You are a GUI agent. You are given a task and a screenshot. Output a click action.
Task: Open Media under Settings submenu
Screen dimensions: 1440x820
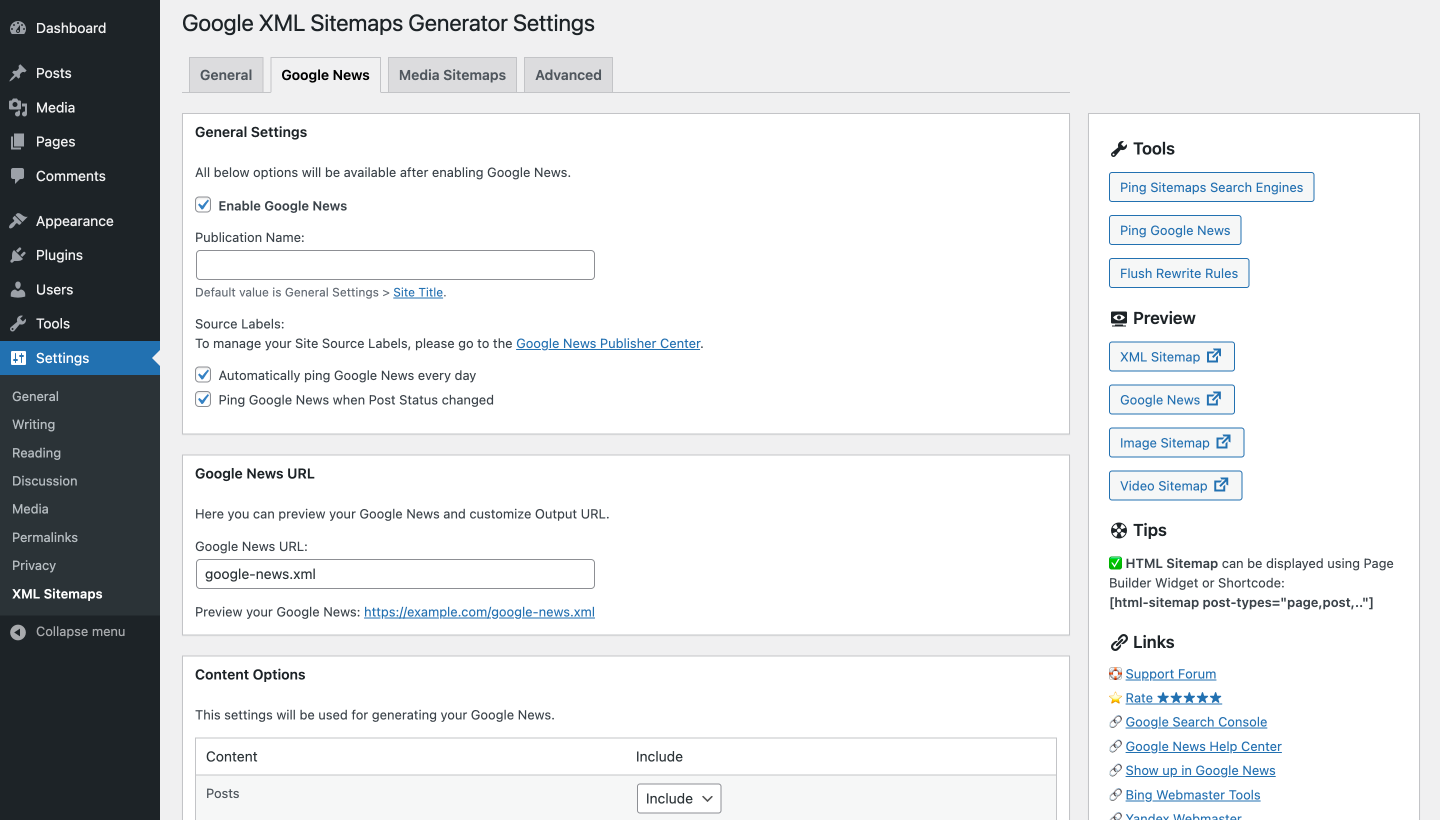pyautogui.click(x=30, y=509)
